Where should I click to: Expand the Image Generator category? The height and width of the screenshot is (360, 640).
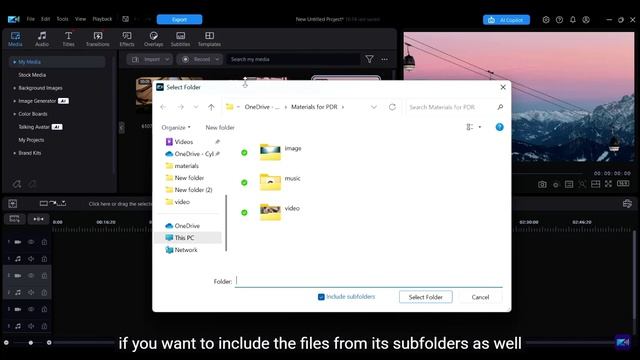pos(15,101)
